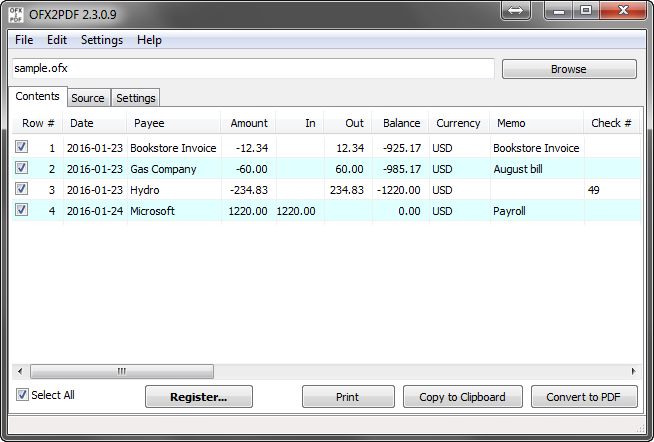The image size is (654, 442).
Task: Close the OFX2PDF window
Action: click(x=623, y=10)
